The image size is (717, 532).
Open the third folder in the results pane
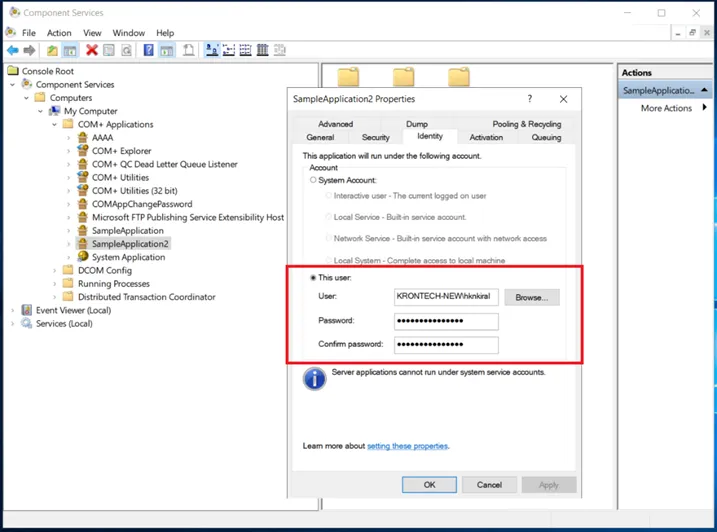pos(459,77)
